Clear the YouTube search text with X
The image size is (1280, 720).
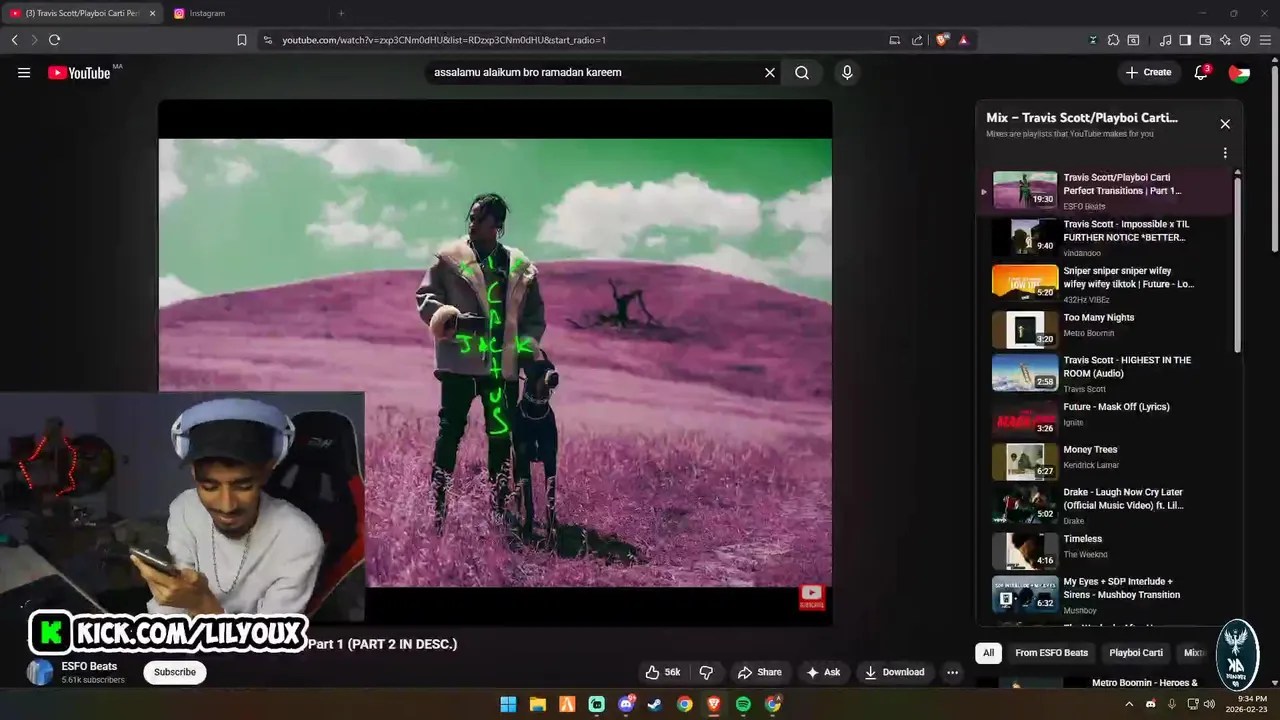770,72
